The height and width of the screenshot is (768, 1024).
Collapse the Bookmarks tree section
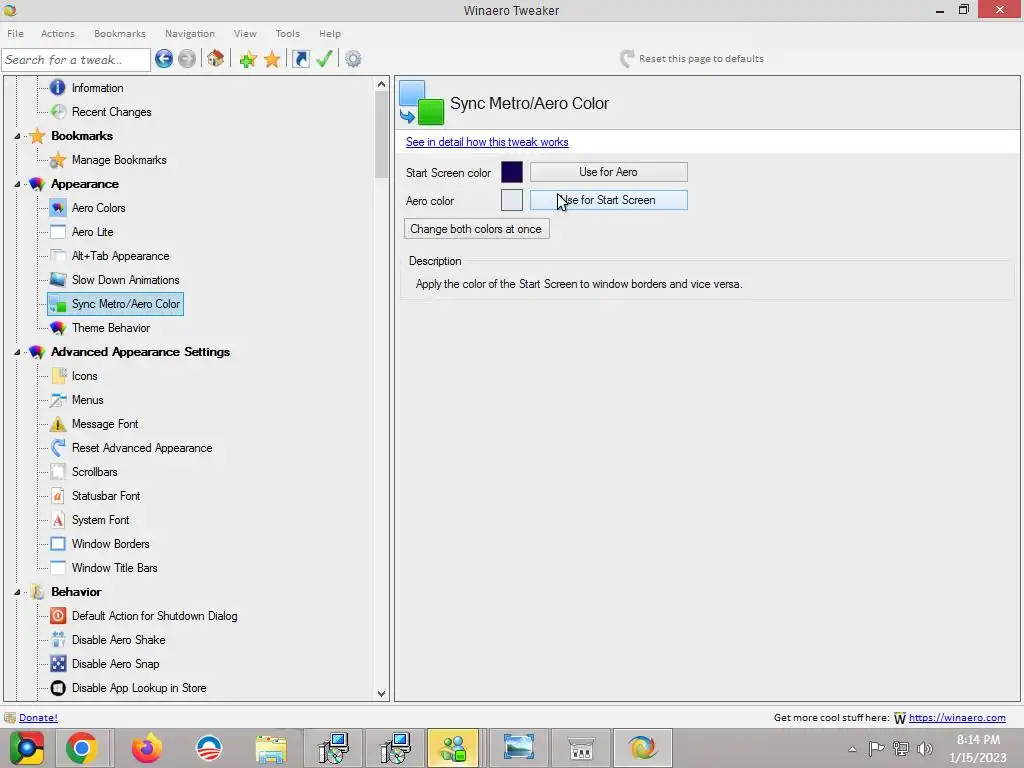pyautogui.click(x=18, y=136)
